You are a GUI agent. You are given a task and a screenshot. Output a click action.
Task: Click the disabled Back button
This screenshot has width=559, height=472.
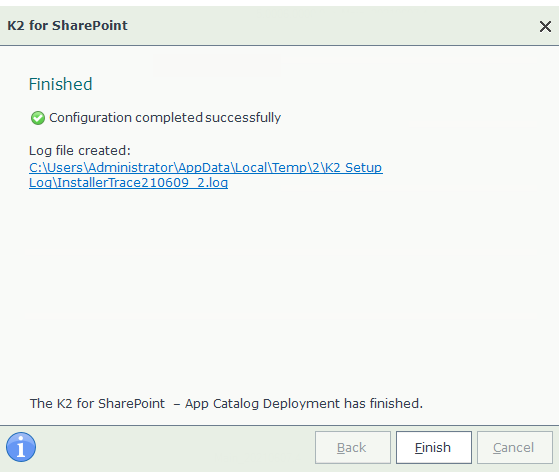click(353, 447)
